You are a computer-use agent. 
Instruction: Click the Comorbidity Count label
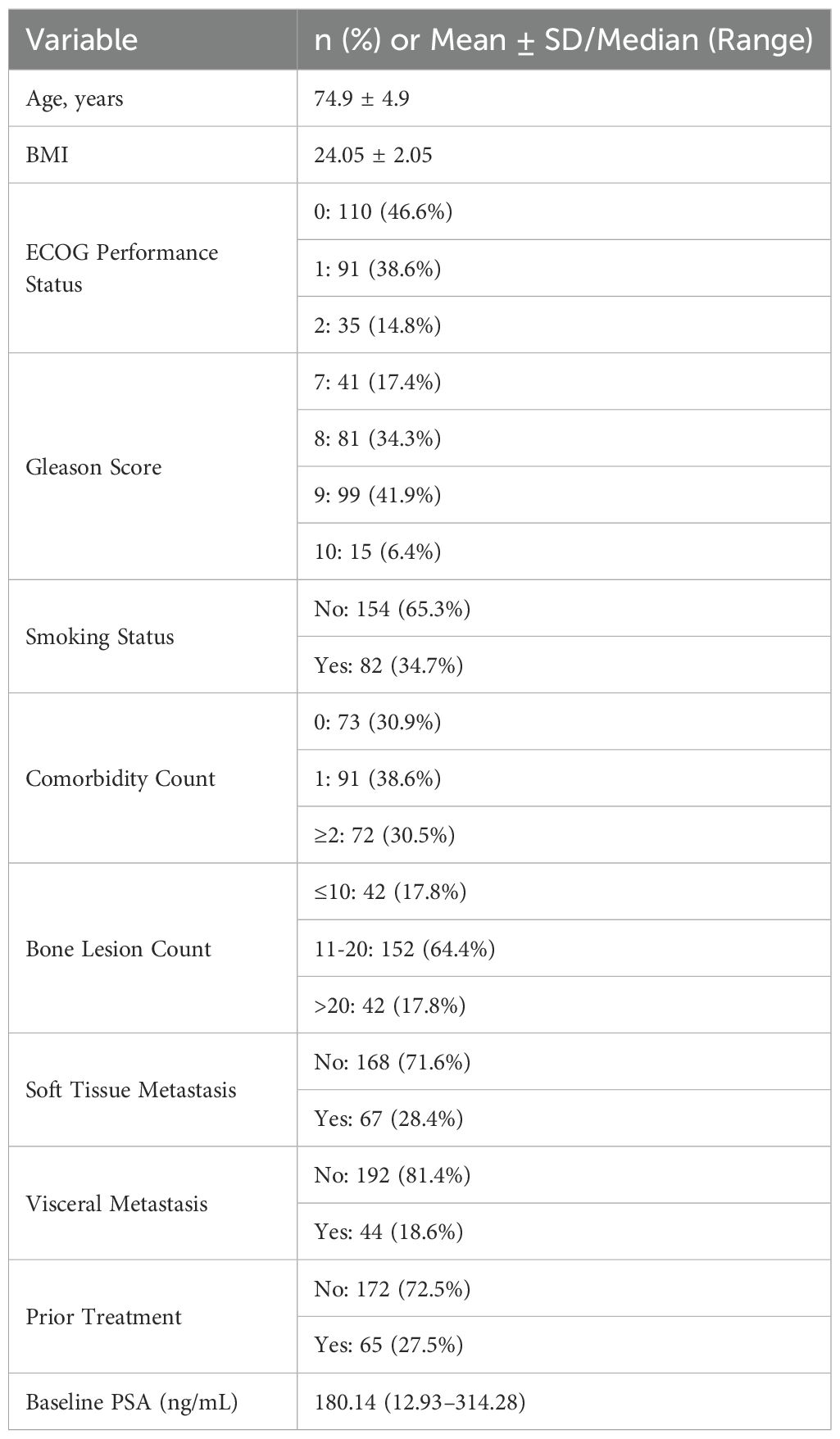point(120,778)
